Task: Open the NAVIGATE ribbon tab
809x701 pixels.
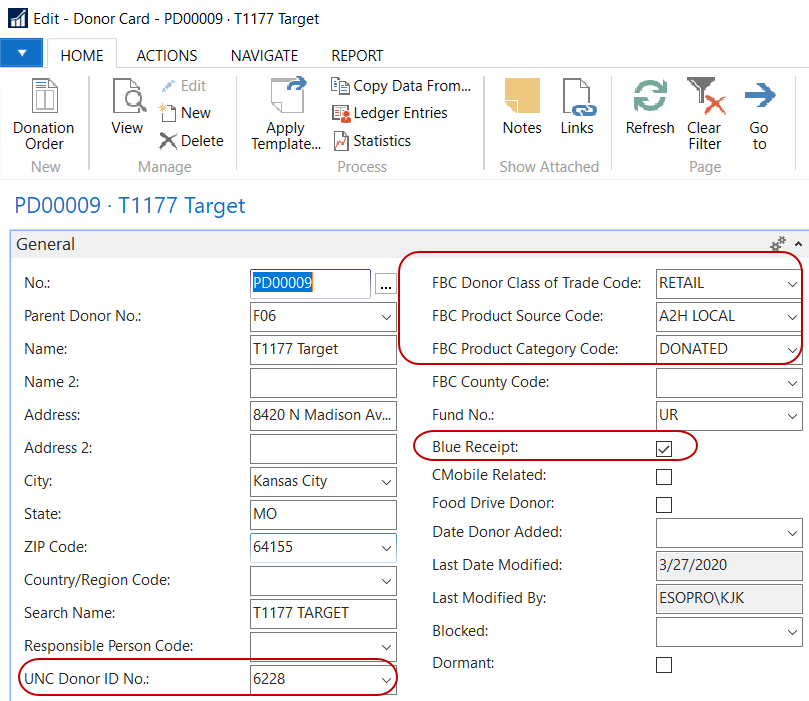Action: pyautogui.click(x=264, y=56)
